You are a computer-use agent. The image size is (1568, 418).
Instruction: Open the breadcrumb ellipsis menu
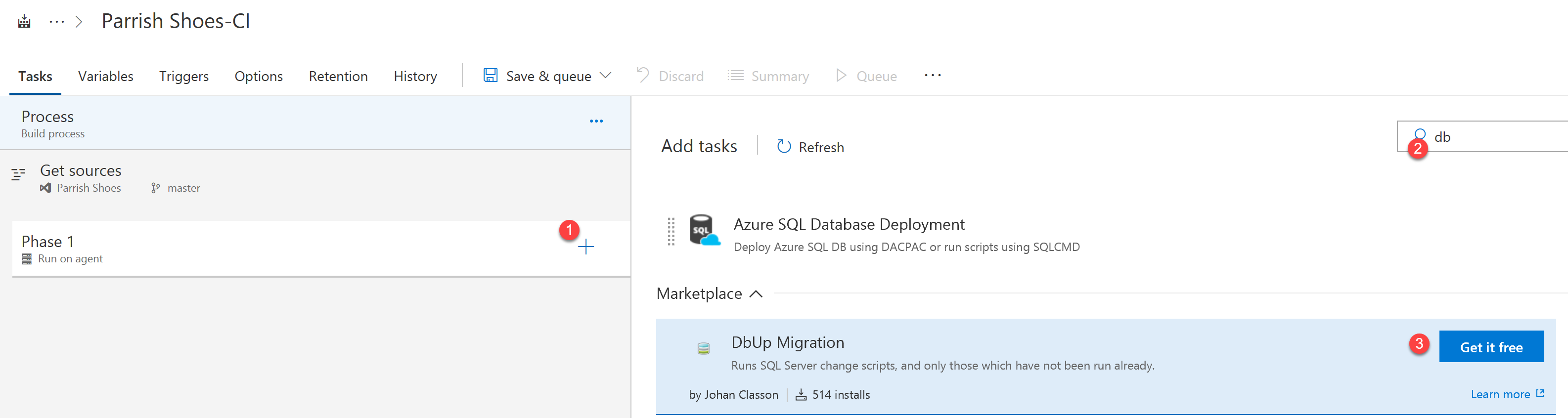click(56, 22)
